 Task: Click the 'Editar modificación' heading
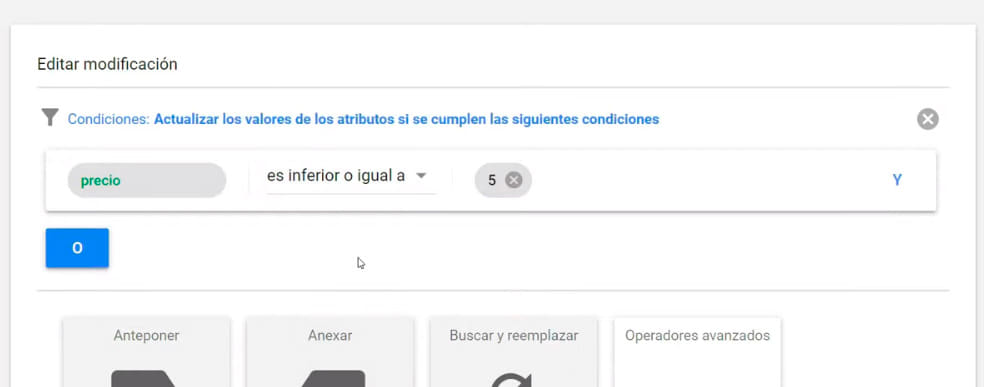[x=107, y=64]
